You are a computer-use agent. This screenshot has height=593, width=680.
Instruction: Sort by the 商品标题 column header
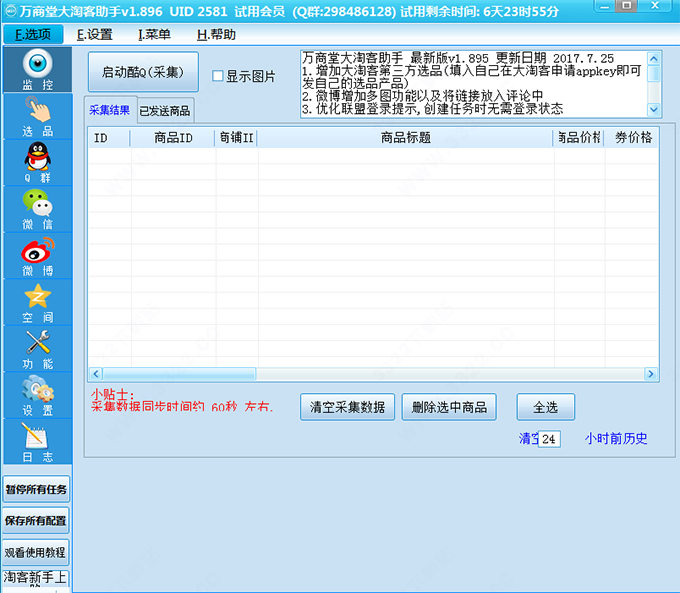405,138
